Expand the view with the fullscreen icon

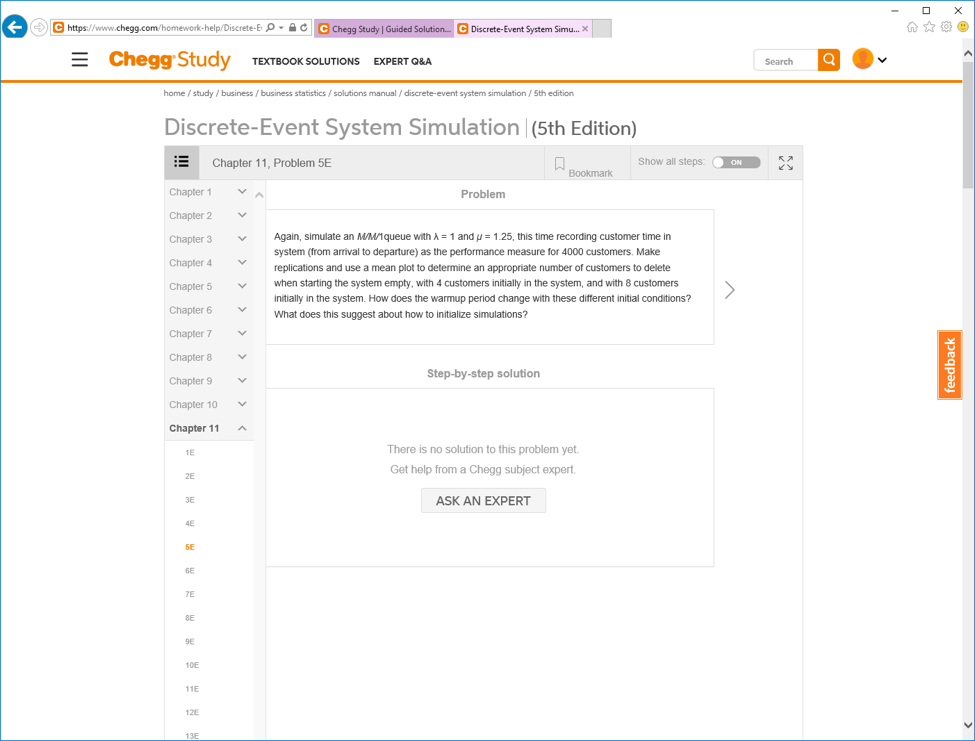(785, 162)
